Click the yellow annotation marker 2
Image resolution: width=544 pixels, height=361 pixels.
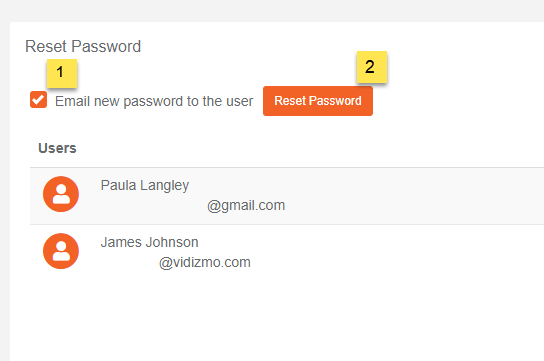[x=372, y=67]
